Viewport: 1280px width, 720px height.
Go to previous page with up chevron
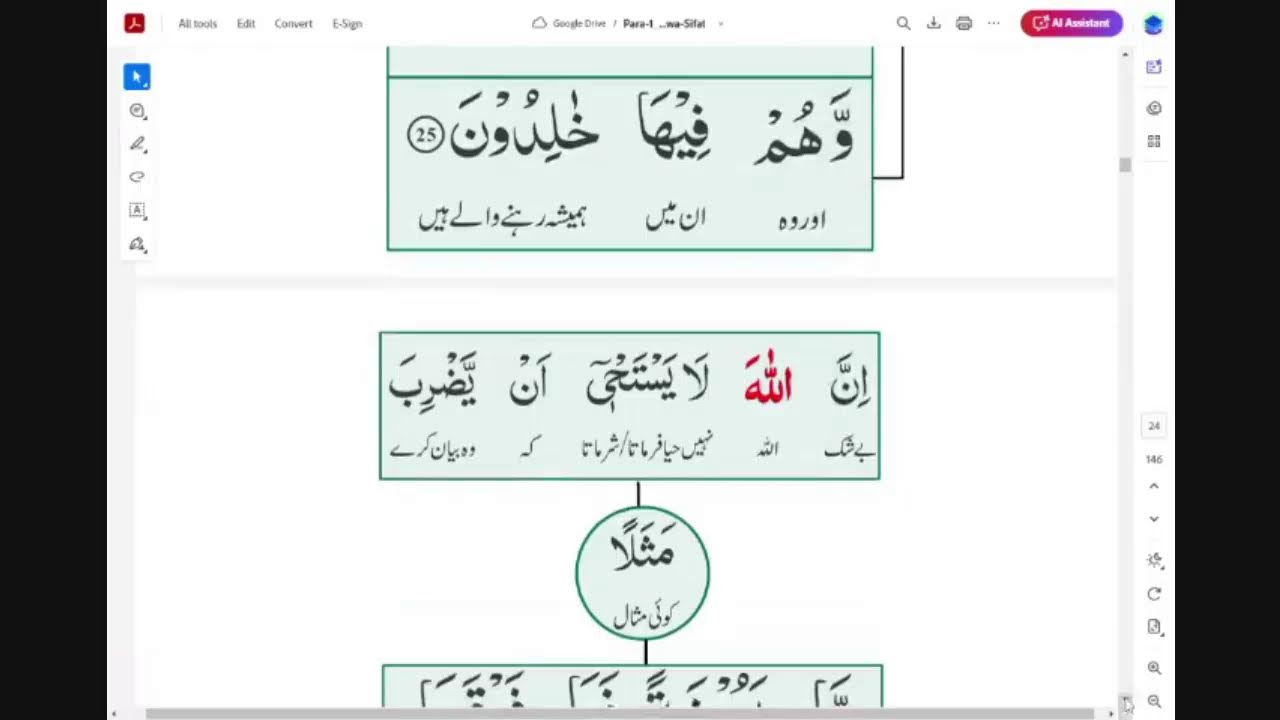click(1154, 486)
